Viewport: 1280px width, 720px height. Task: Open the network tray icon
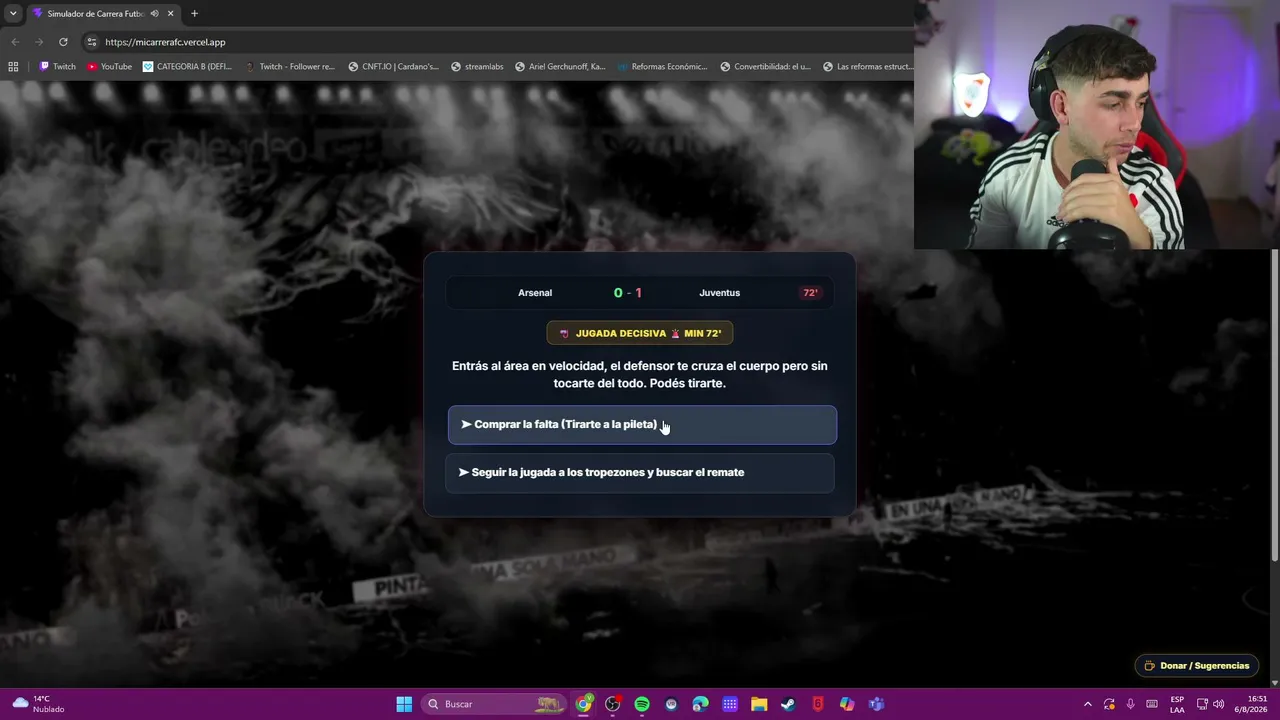pos(1201,704)
